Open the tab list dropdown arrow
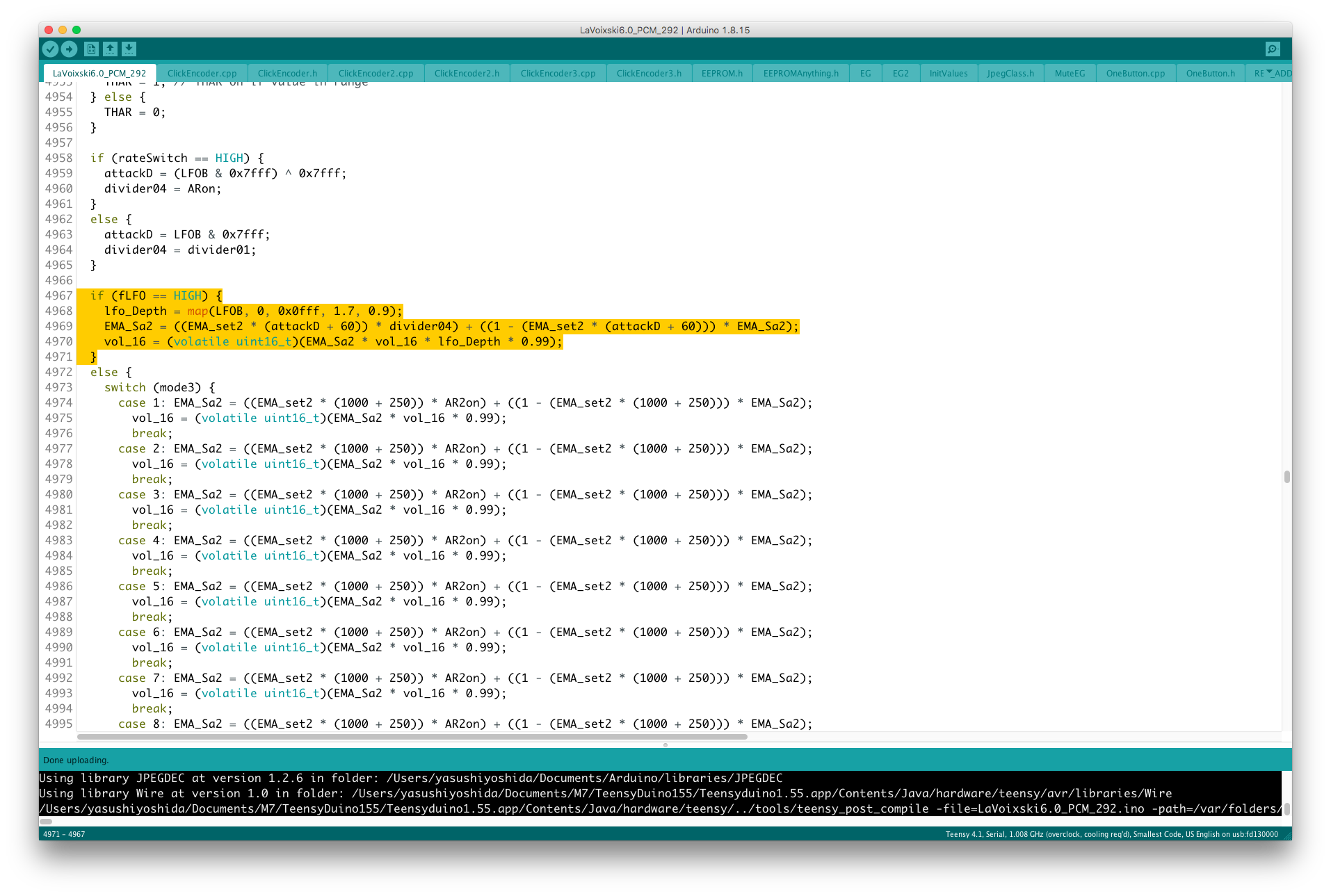 pos(1269,72)
